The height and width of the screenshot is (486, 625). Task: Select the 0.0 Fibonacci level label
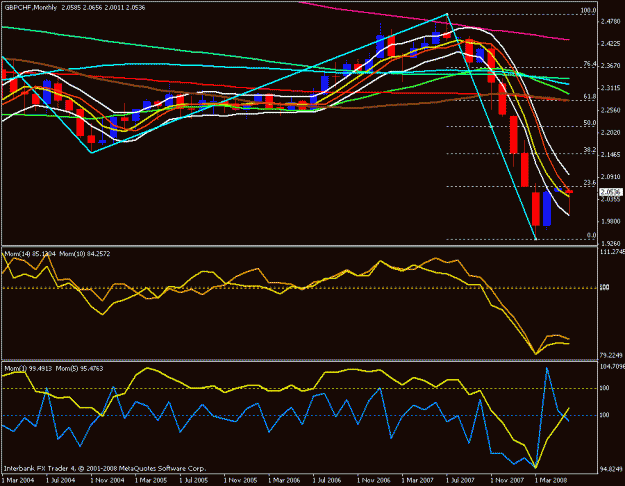pos(591,236)
